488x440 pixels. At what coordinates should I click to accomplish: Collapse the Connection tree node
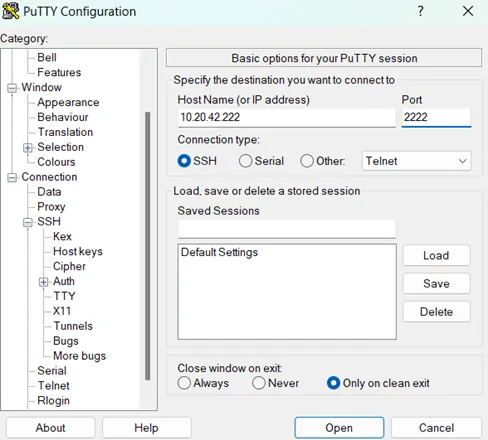(x=12, y=178)
